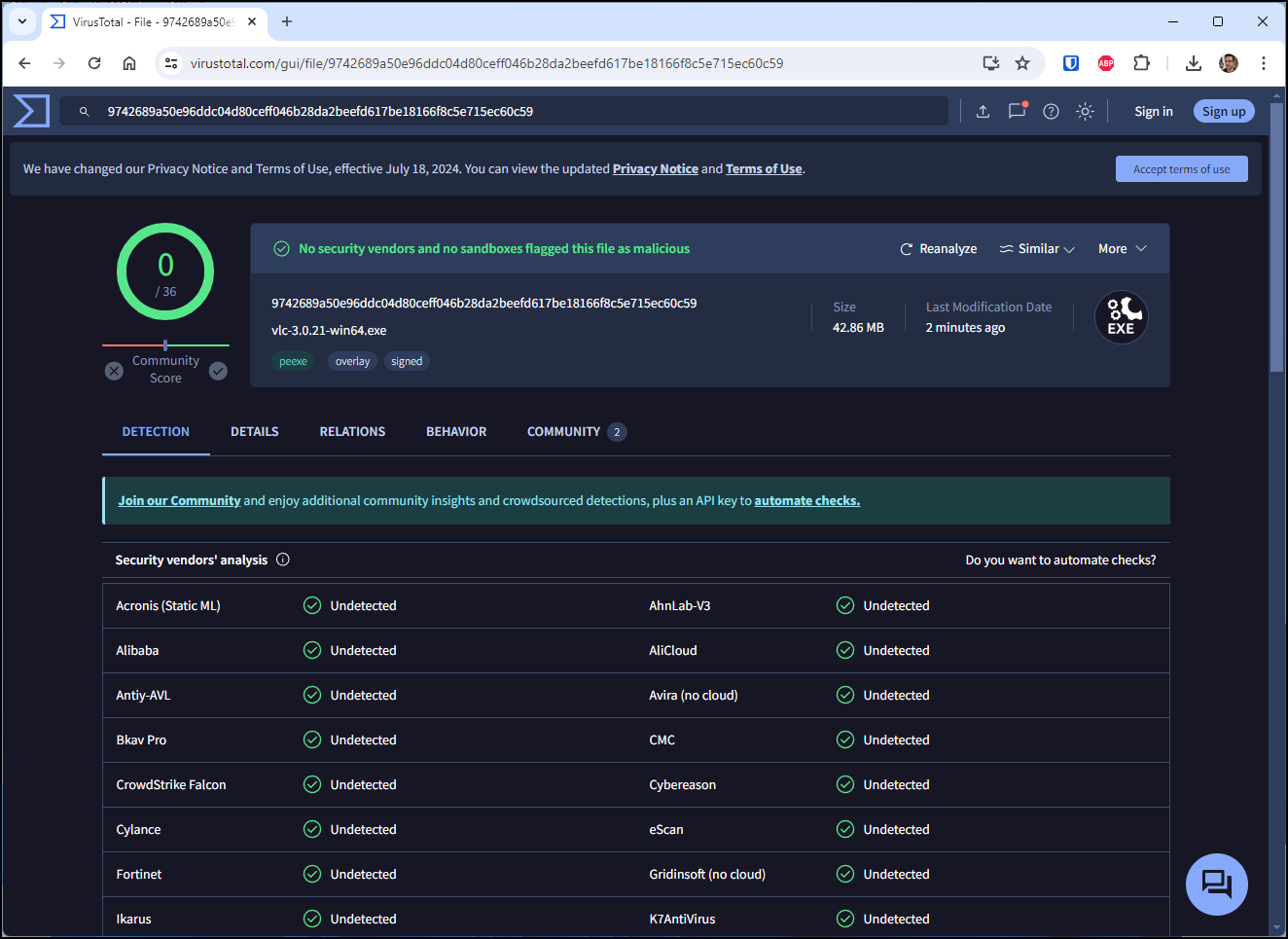Open the help question mark icon

[1051, 112]
